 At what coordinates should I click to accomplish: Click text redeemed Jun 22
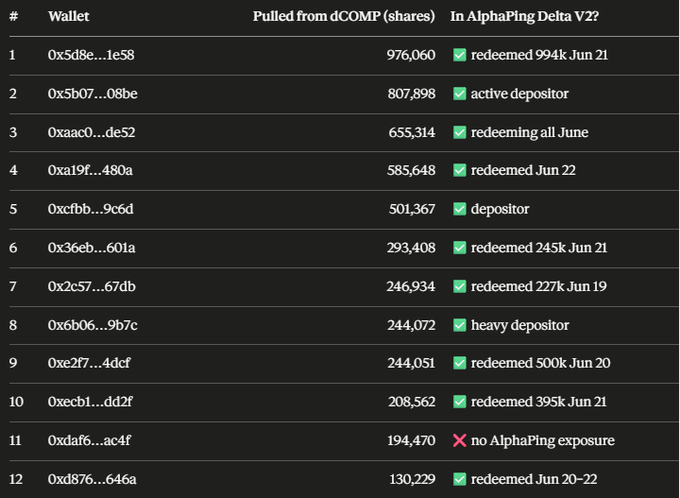[523, 170]
